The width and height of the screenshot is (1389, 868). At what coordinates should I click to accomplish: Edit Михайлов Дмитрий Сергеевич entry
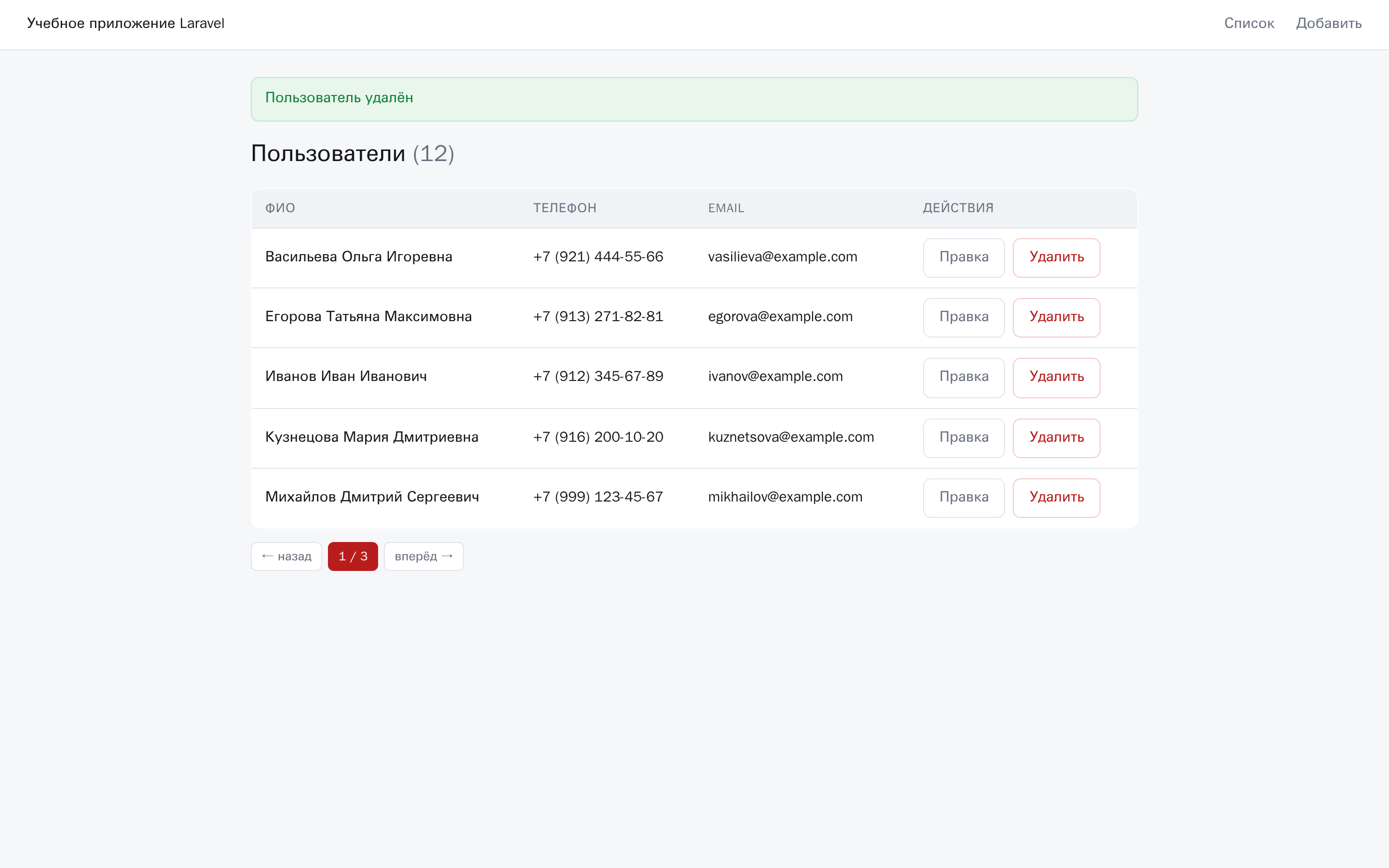964,498
